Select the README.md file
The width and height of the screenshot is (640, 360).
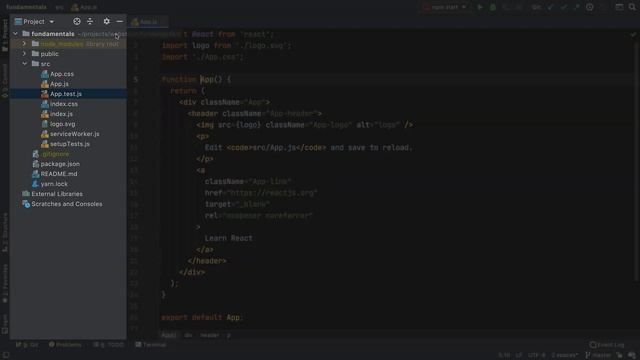tap(59, 174)
